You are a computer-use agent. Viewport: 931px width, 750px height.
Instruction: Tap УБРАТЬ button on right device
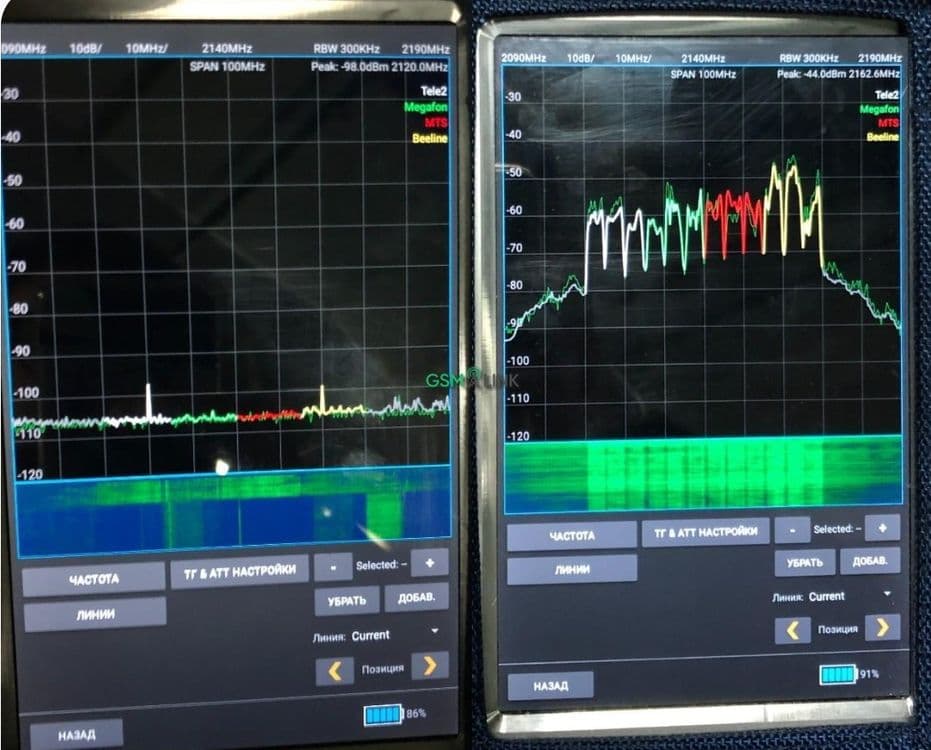tap(805, 562)
